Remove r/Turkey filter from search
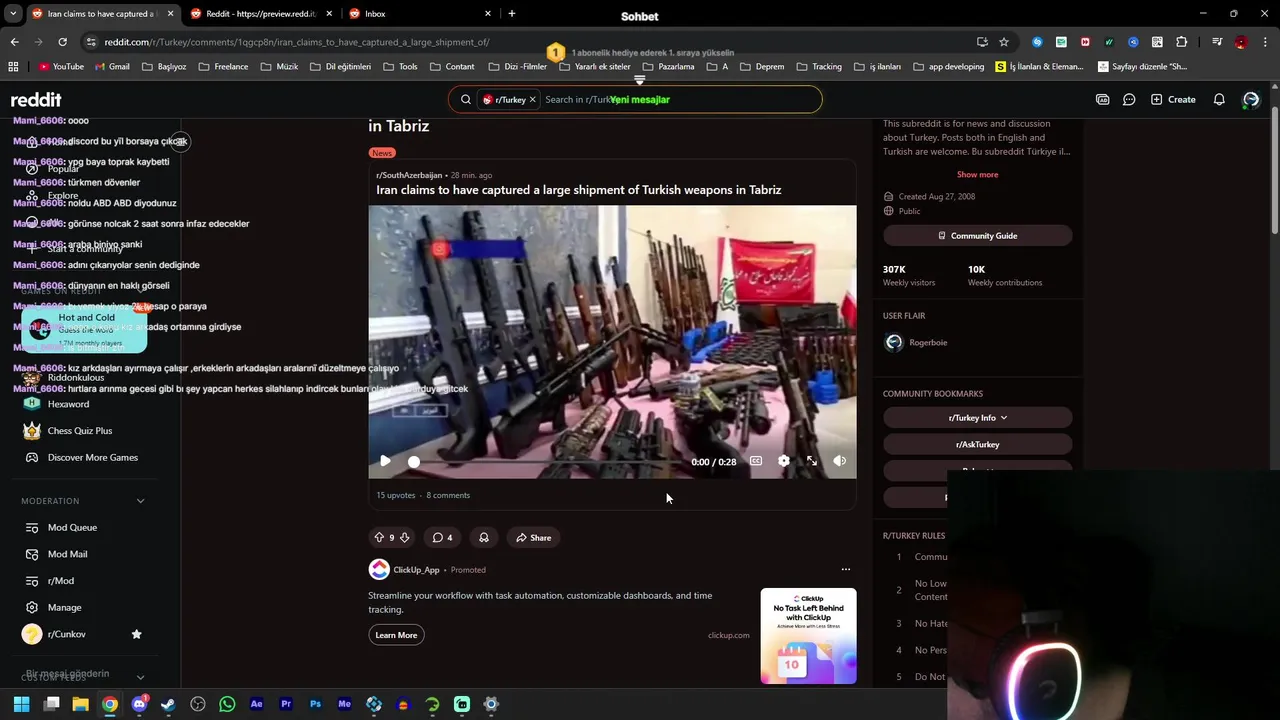The width and height of the screenshot is (1280, 720). click(533, 100)
